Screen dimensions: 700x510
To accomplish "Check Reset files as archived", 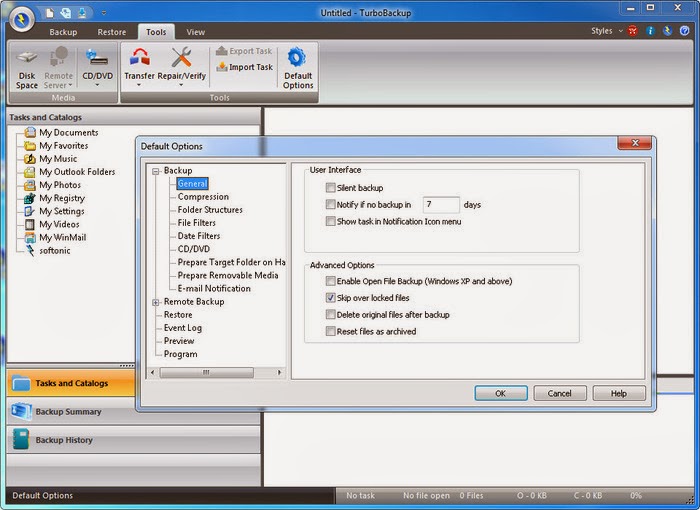I will click(x=330, y=331).
